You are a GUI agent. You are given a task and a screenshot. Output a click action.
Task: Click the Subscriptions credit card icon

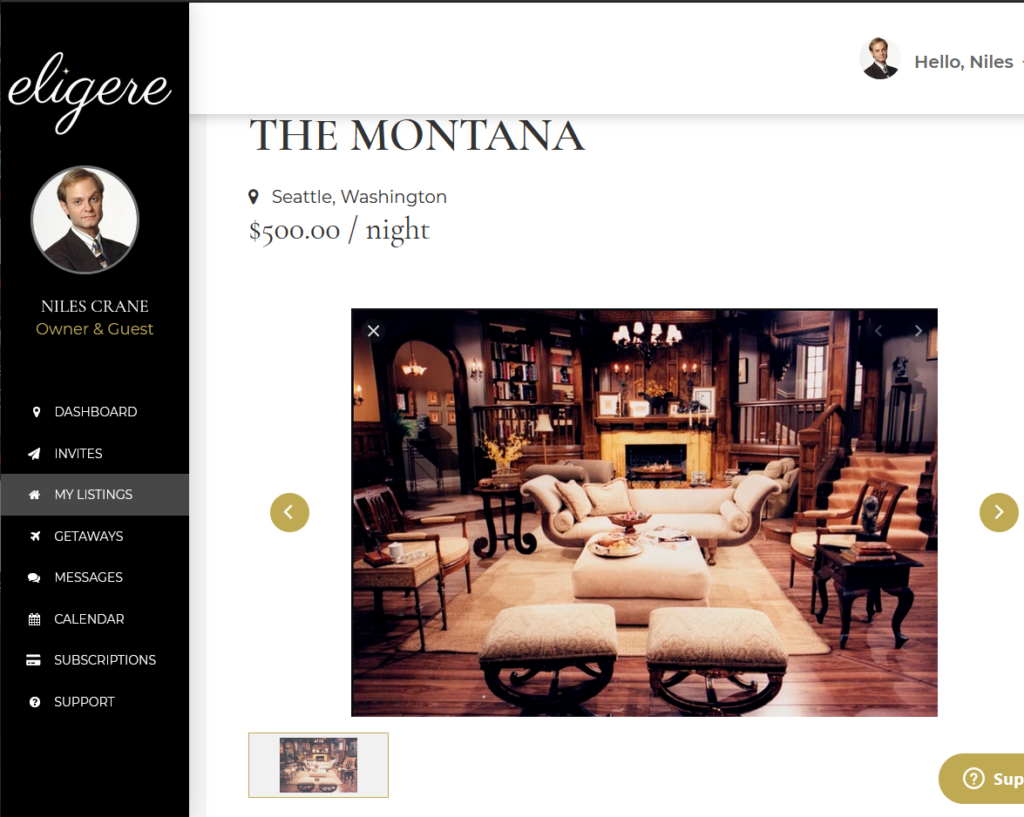(x=33, y=660)
